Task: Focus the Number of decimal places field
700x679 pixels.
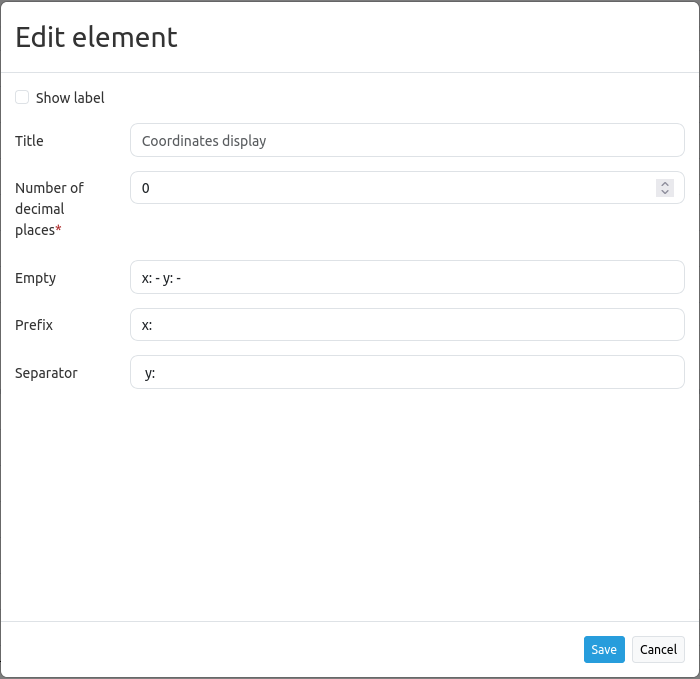Action: point(390,188)
